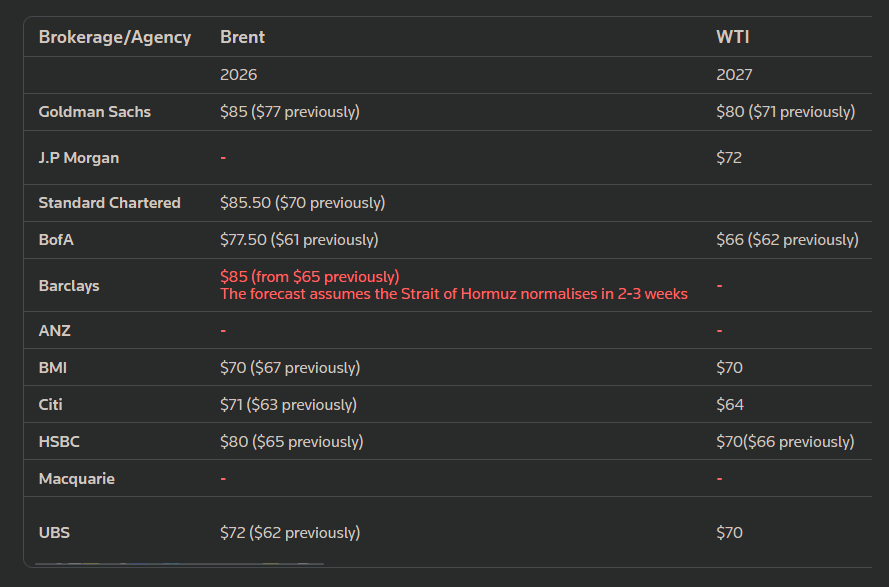Select the ANZ row label
889x587 pixels.
pyautogui.click(x=54, y=330)
